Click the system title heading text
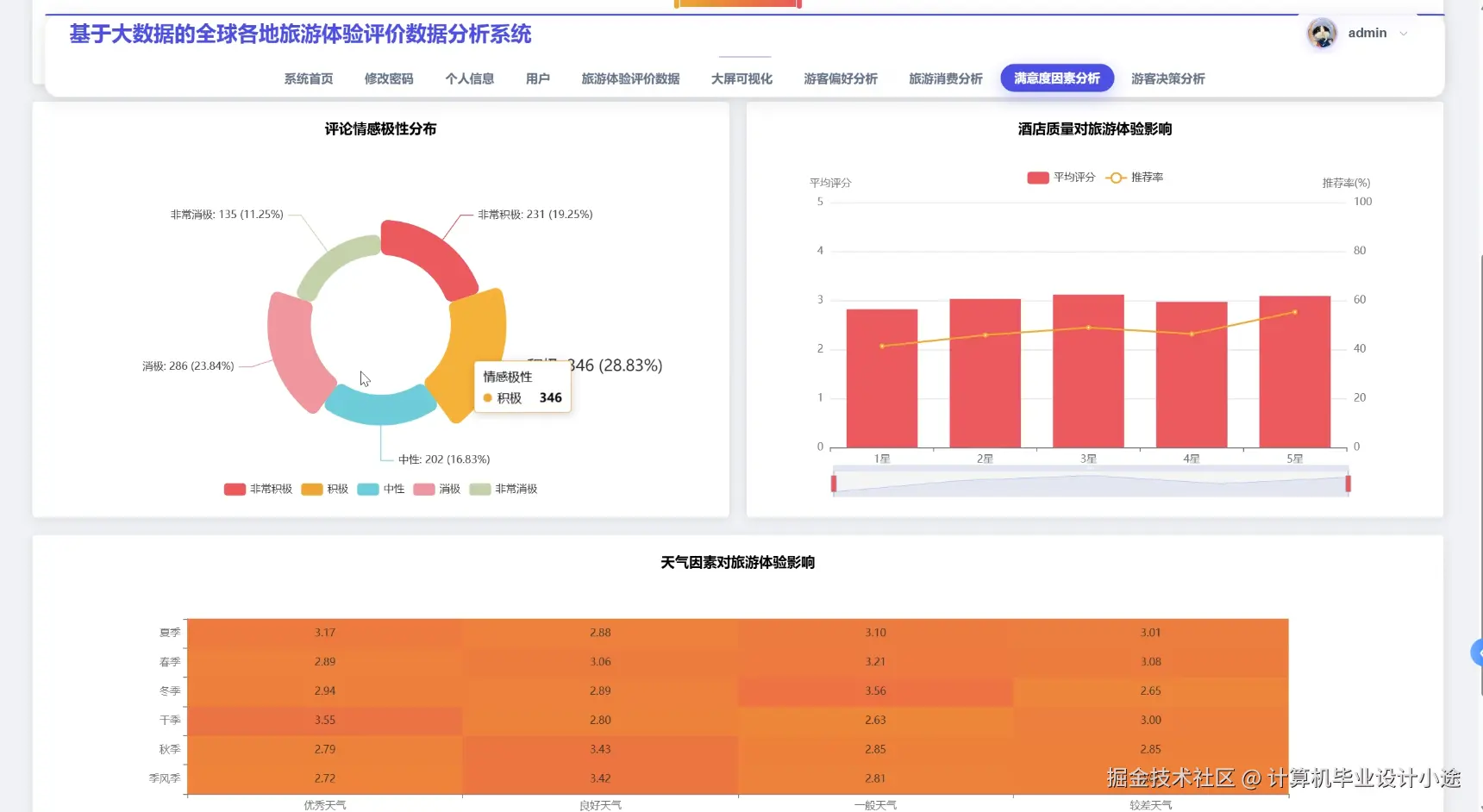This screenshot has width=1483, height=812. click(x=300, y=34)
